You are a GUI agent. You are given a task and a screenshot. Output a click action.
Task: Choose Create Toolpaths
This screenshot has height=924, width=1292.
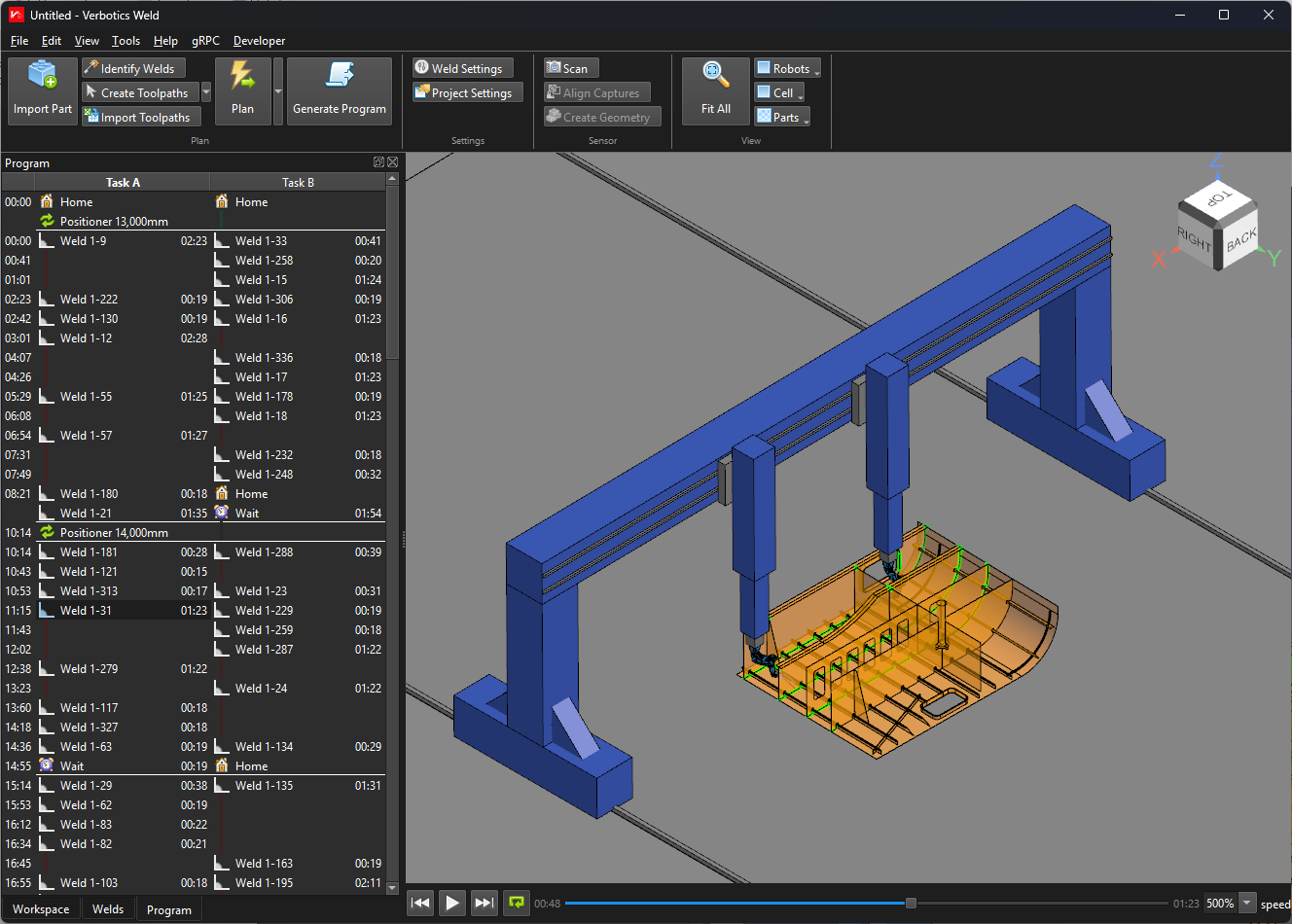click(140, 92)
